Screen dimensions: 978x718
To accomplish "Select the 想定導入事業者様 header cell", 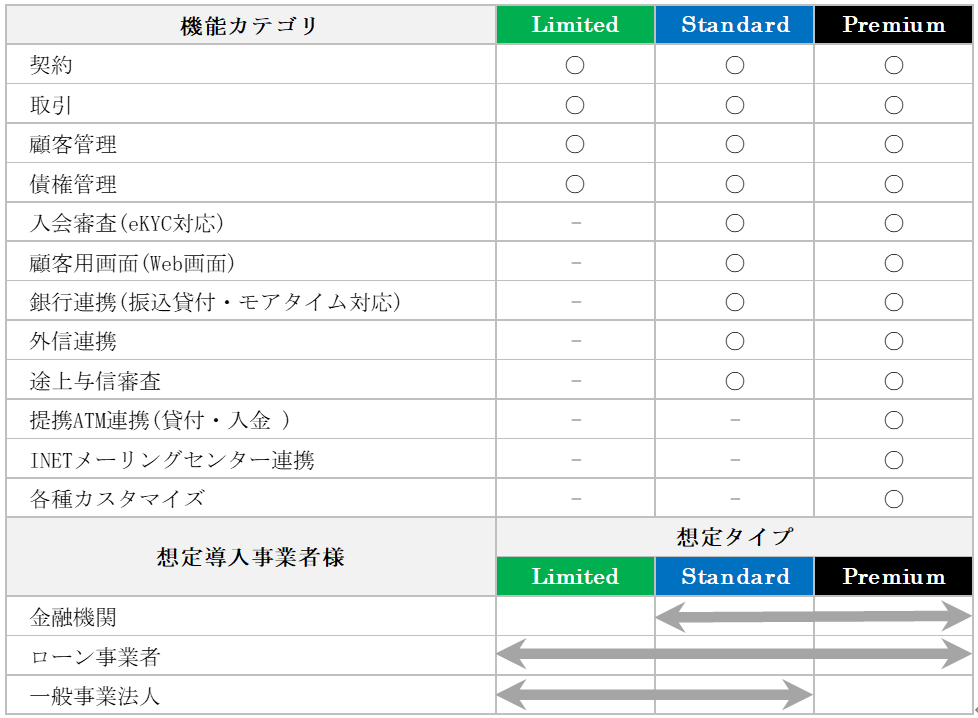I will [x=250, y=557].
